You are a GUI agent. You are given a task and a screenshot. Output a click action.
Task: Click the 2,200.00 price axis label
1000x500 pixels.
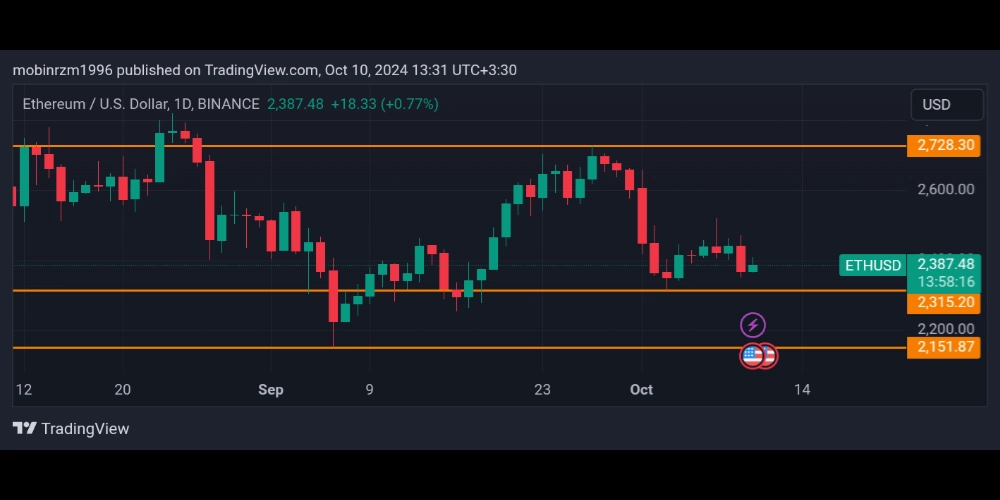coord(945,329)
